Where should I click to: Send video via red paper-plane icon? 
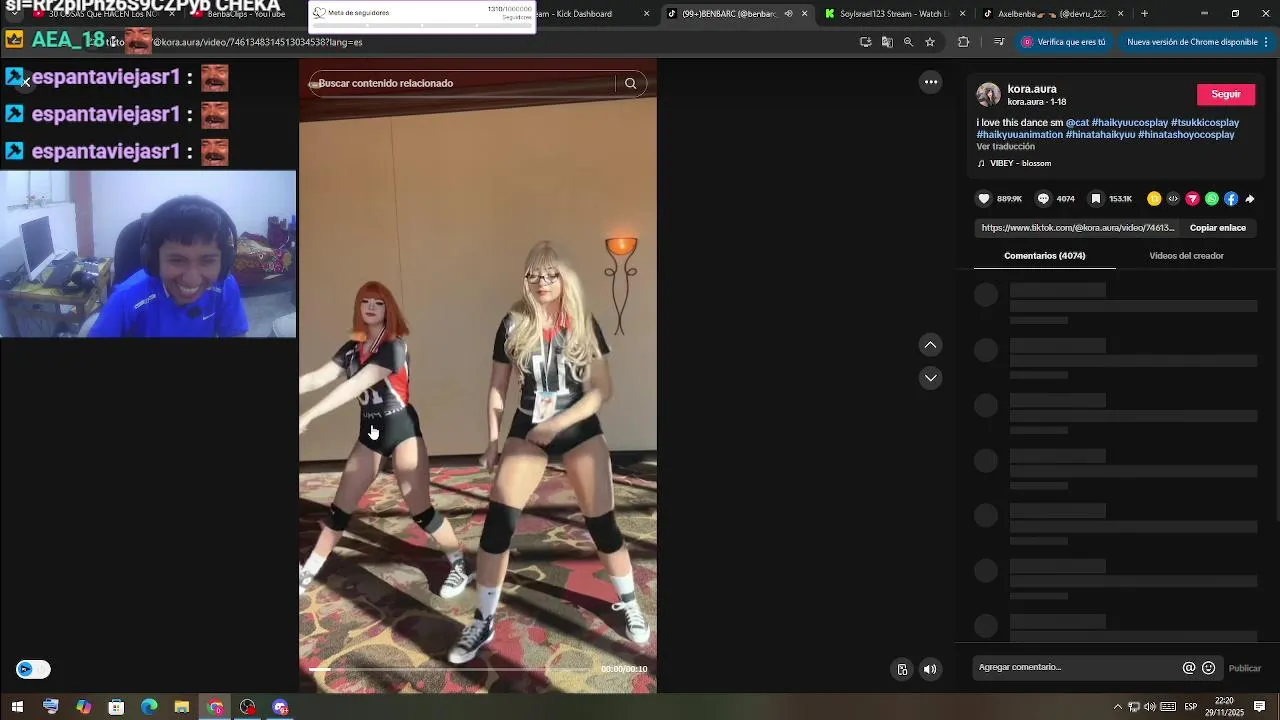[x=1192, y=199]
